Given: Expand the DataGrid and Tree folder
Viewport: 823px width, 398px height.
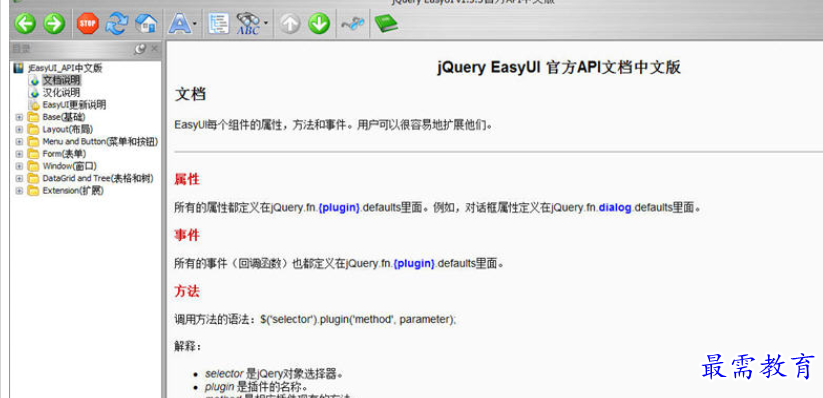Looking at the screenshot, I should point(19,179).
